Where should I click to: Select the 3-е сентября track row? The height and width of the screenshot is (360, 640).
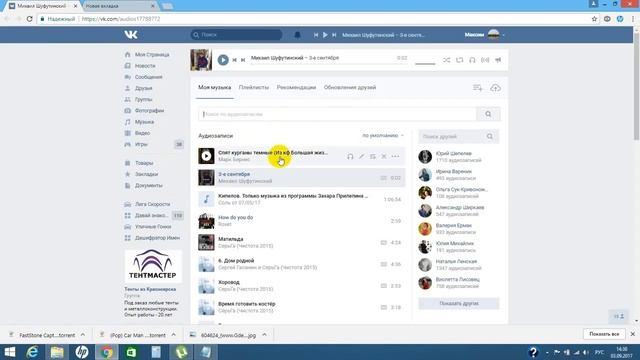pos(302,178)
